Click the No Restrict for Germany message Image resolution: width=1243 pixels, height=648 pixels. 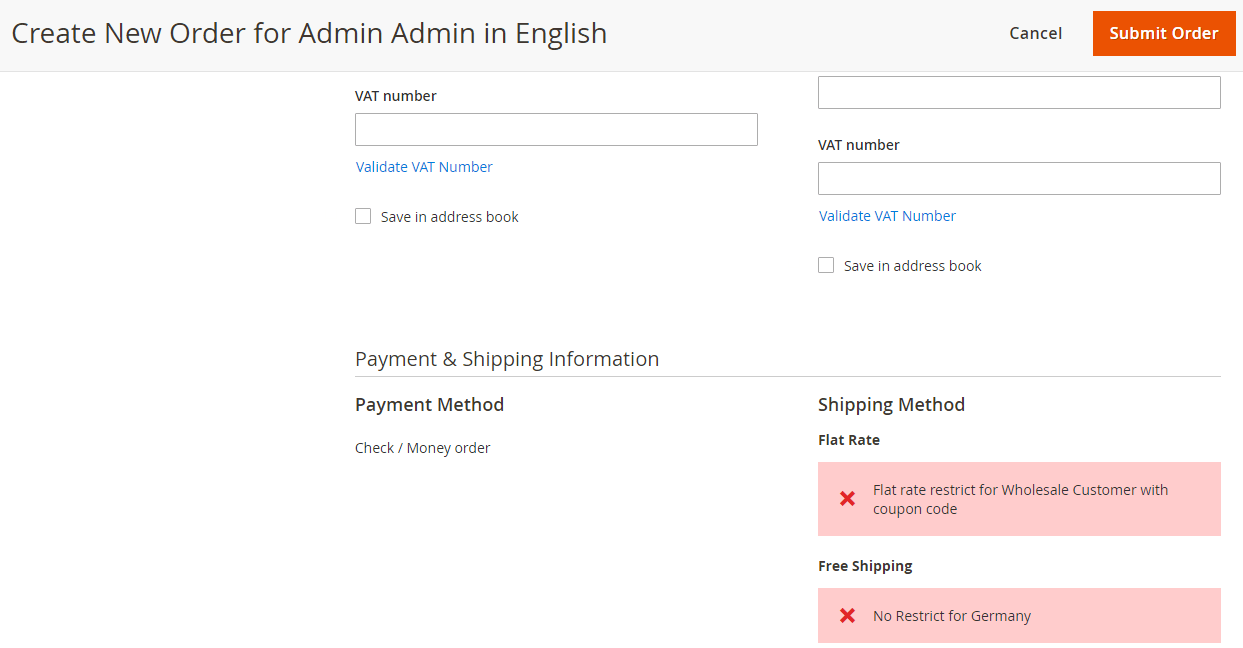pos(951,616)
